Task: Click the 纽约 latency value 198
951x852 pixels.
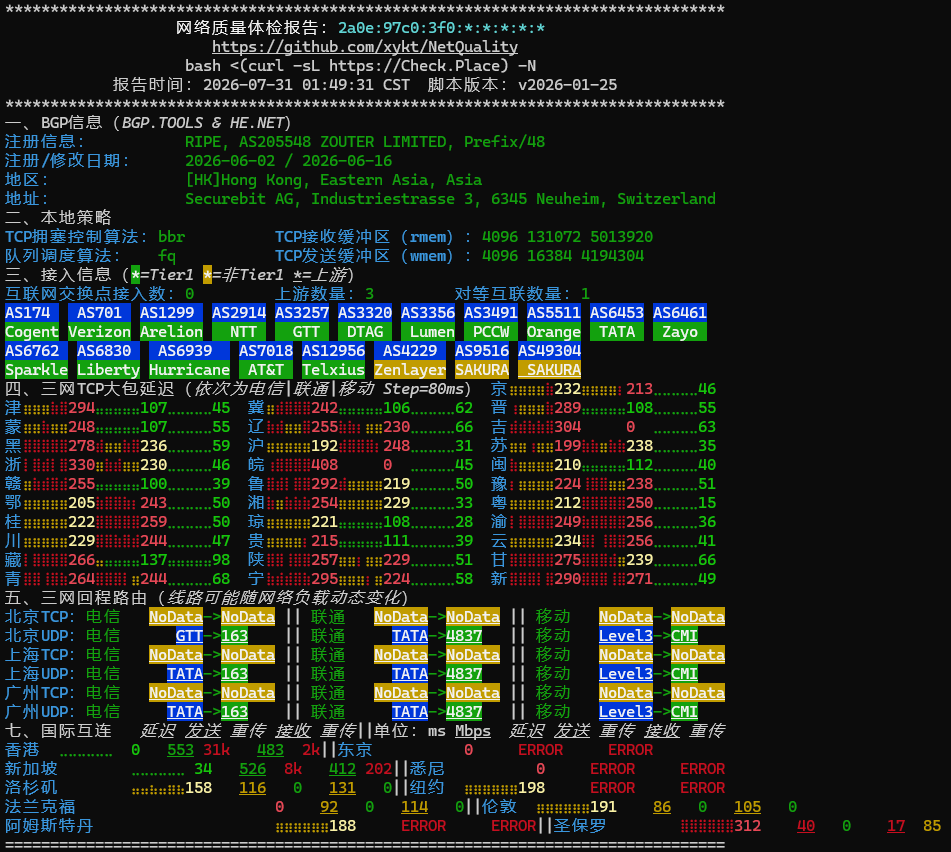Action: [531, 788]
